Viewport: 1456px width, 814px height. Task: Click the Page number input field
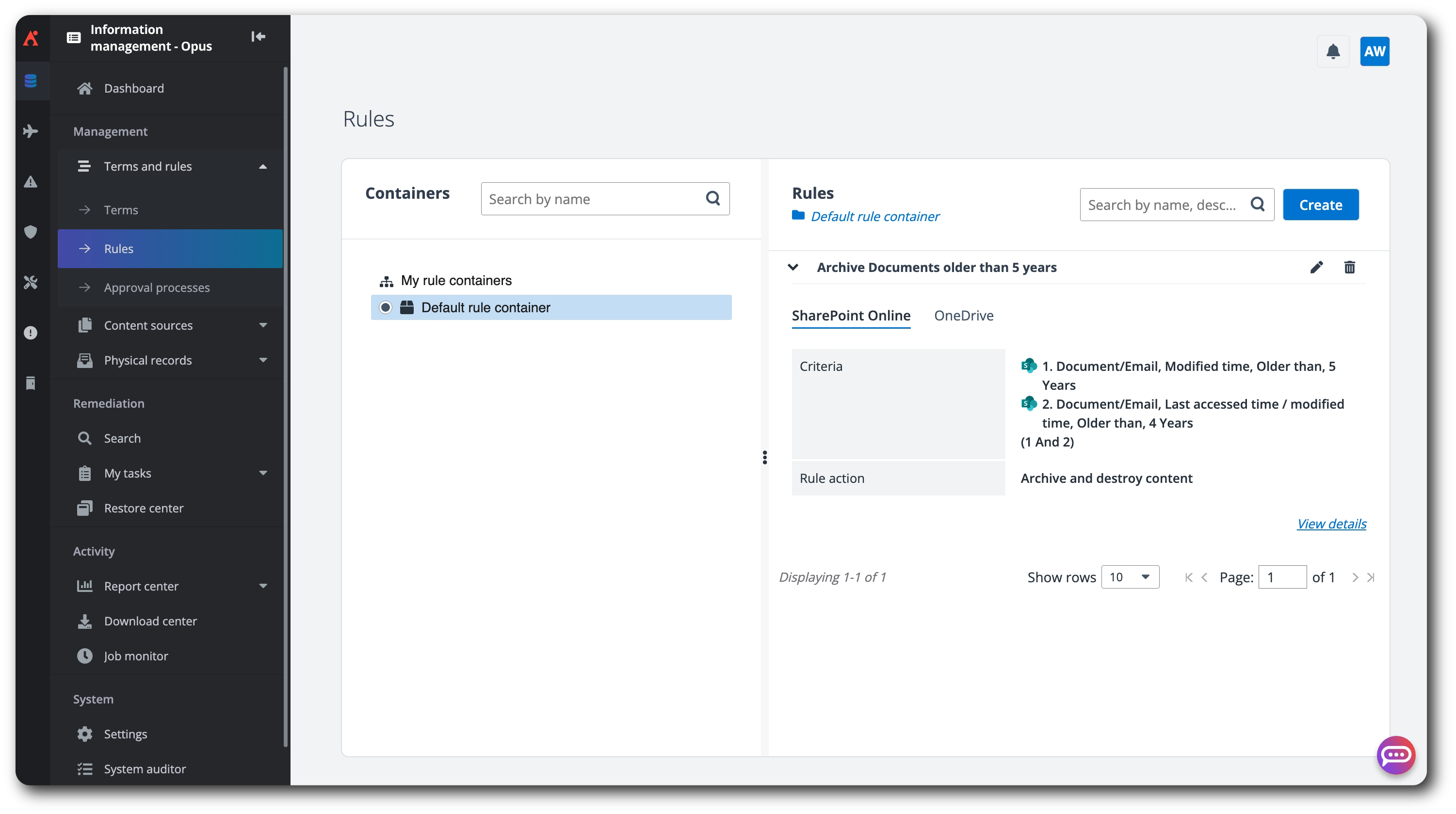pyautogui.click(x=1281, y=577)
